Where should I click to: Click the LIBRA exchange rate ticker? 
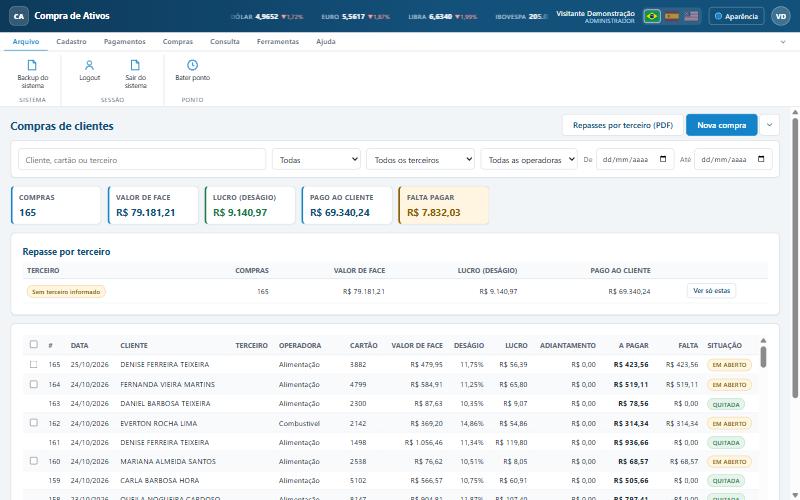(x=442, y=16)
